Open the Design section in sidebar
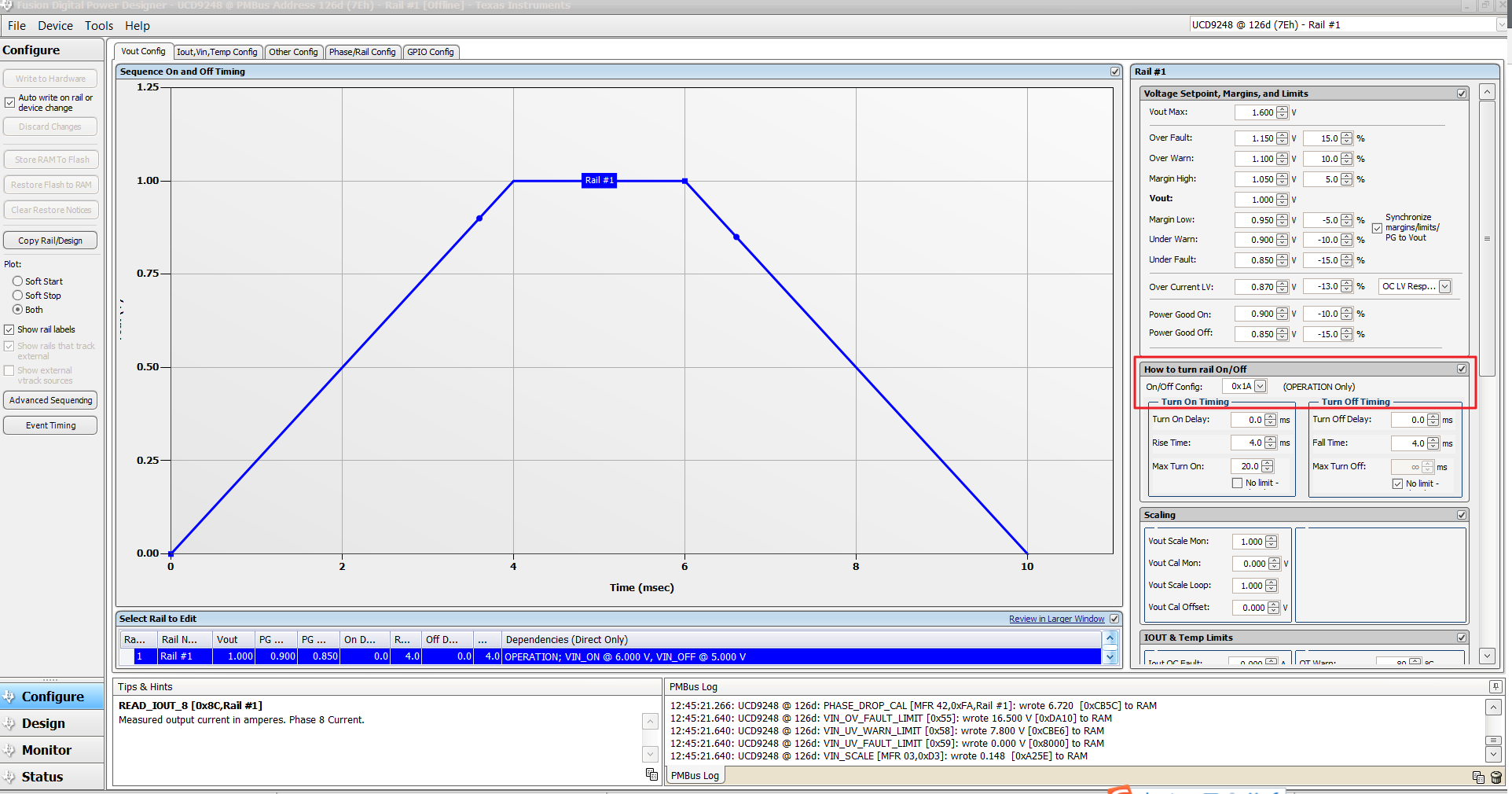This screenshot has width=1512, height=794. click(x=52, y=723)
